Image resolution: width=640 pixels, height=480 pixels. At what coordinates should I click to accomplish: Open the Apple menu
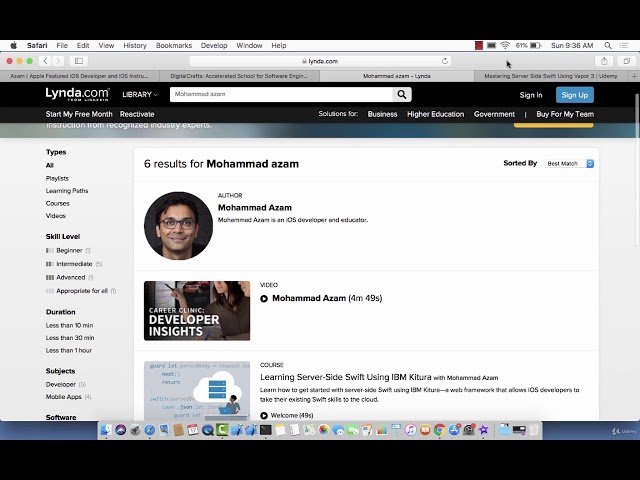point(13,45)
